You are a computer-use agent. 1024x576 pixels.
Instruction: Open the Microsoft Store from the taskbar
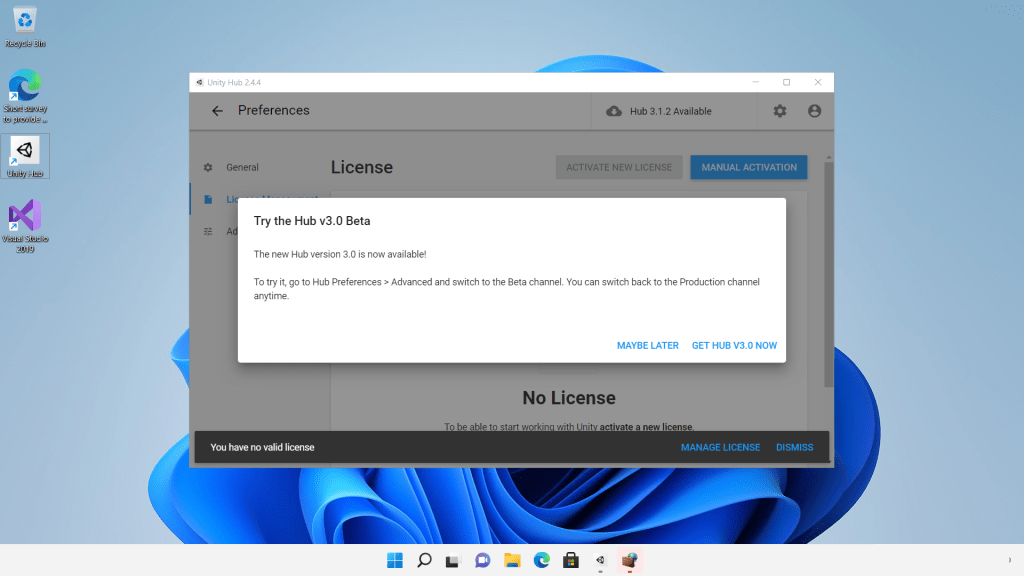tap(571, 561)
